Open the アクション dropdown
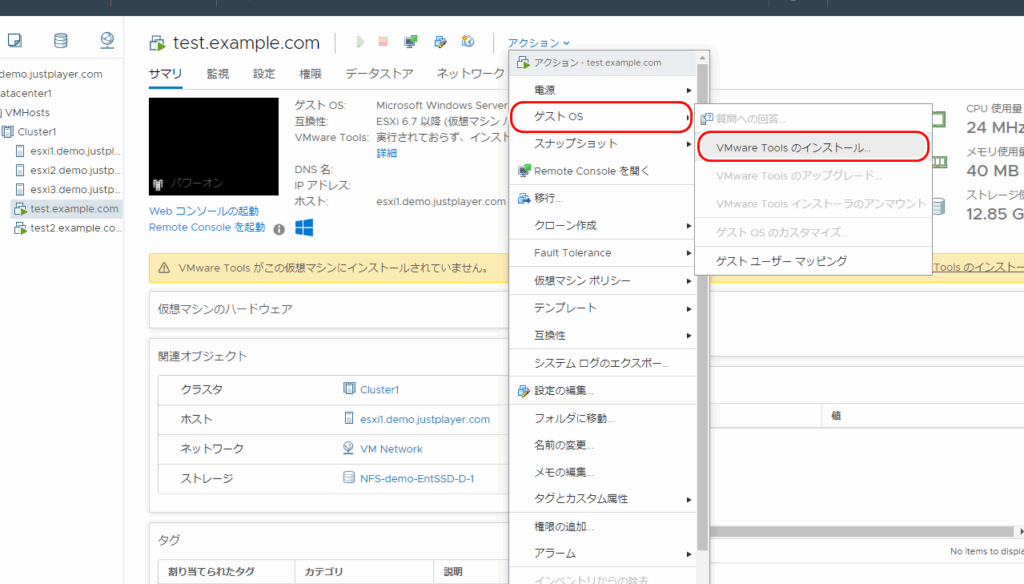Screen dimensions: 1024x584 (x=539, y=43)
